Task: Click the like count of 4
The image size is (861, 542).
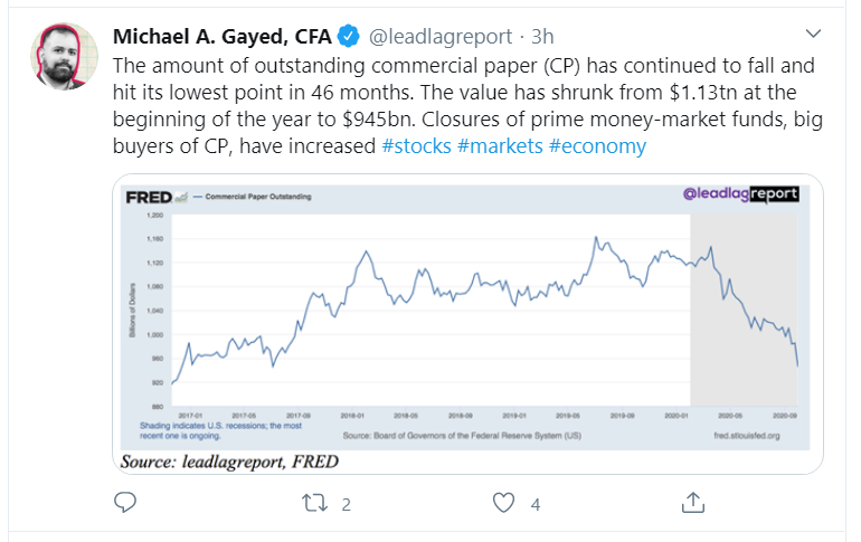Action: tap(536, 504)
